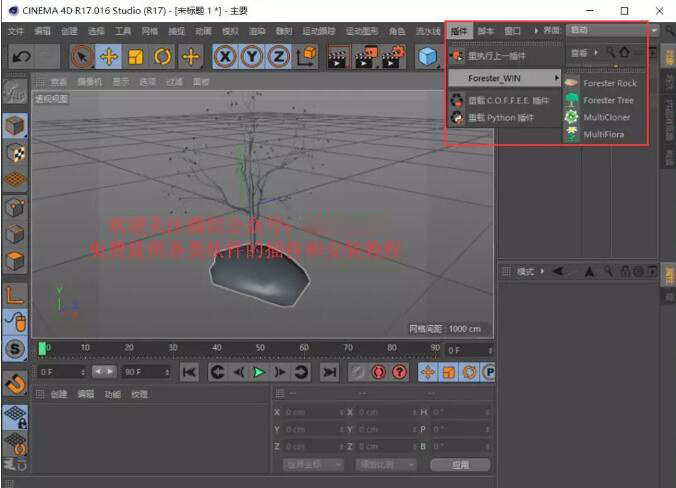Switch to Polygons mode

[15, 261]
